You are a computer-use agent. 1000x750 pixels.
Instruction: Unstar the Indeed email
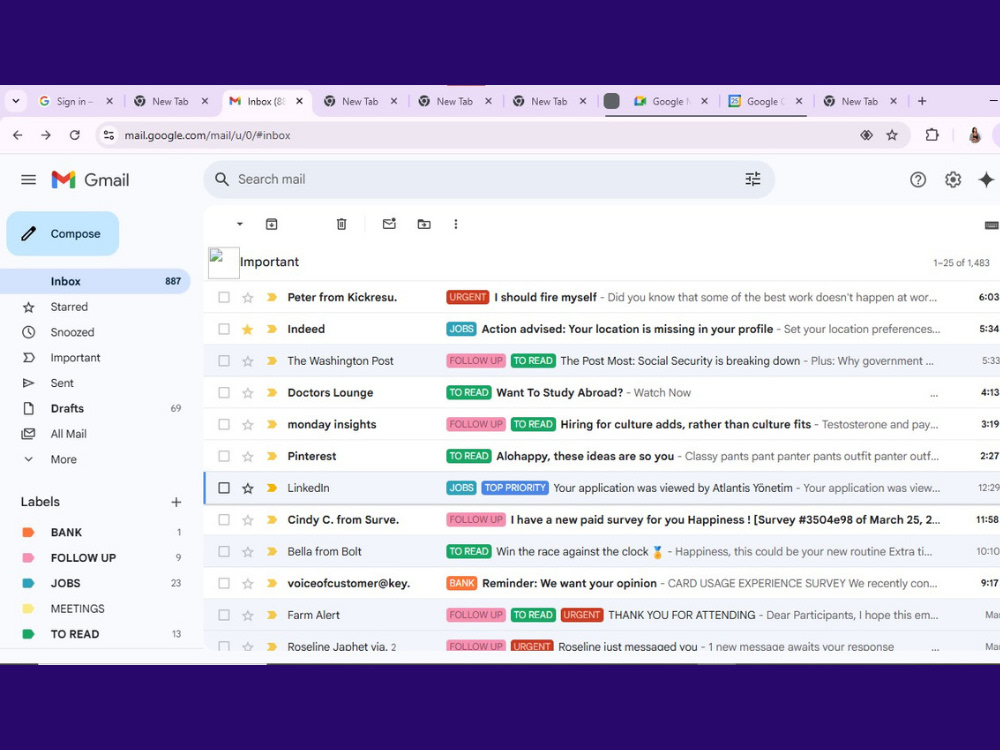(247, 329)
